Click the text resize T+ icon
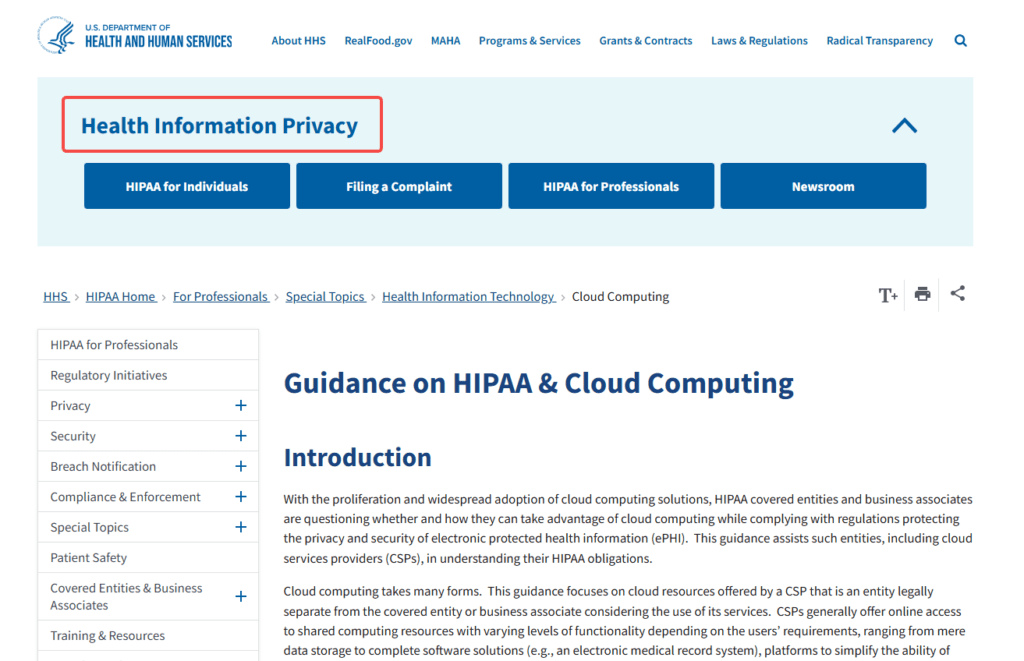 [887, 295]
